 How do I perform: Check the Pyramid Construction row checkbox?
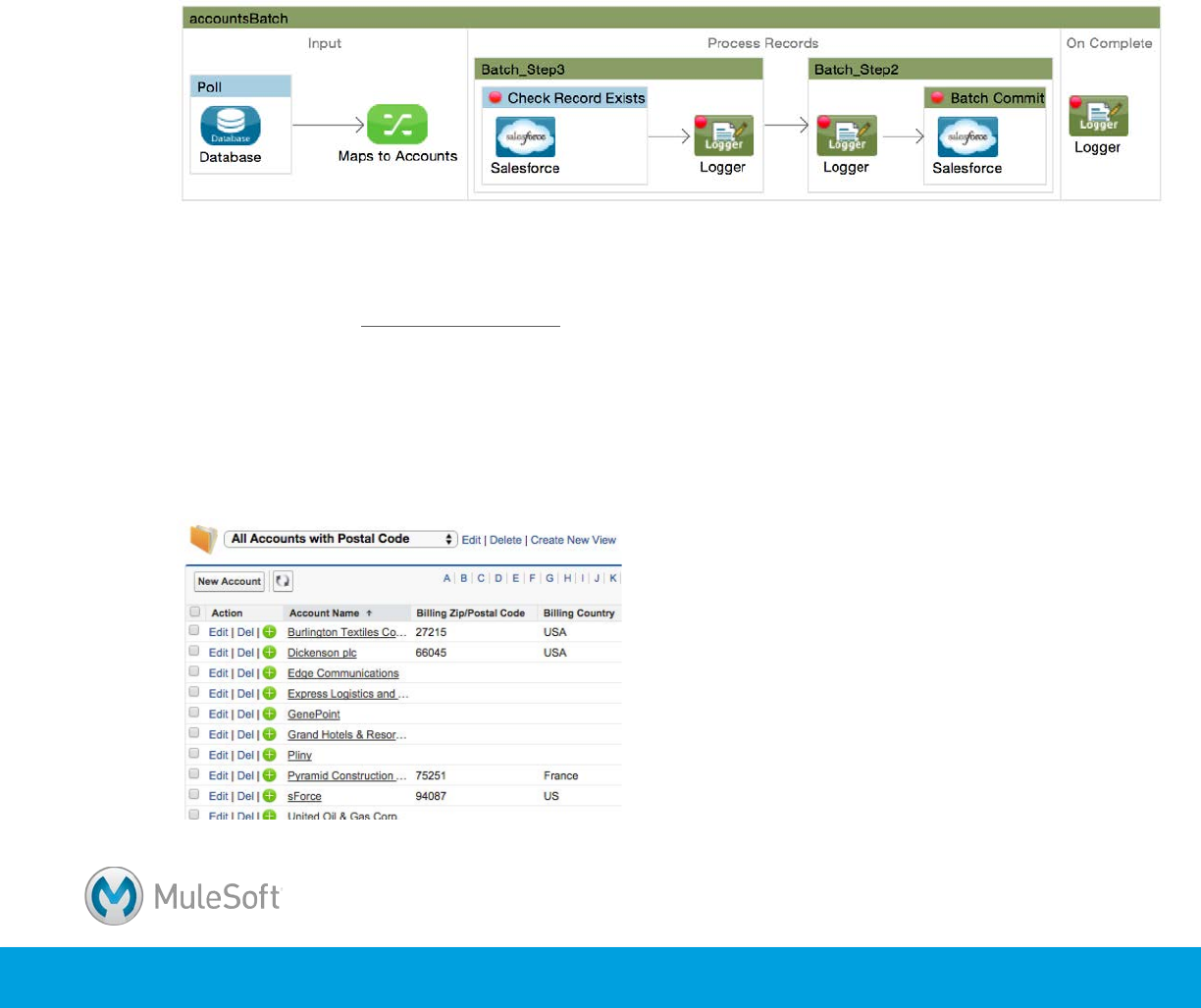tap(194, 774)
